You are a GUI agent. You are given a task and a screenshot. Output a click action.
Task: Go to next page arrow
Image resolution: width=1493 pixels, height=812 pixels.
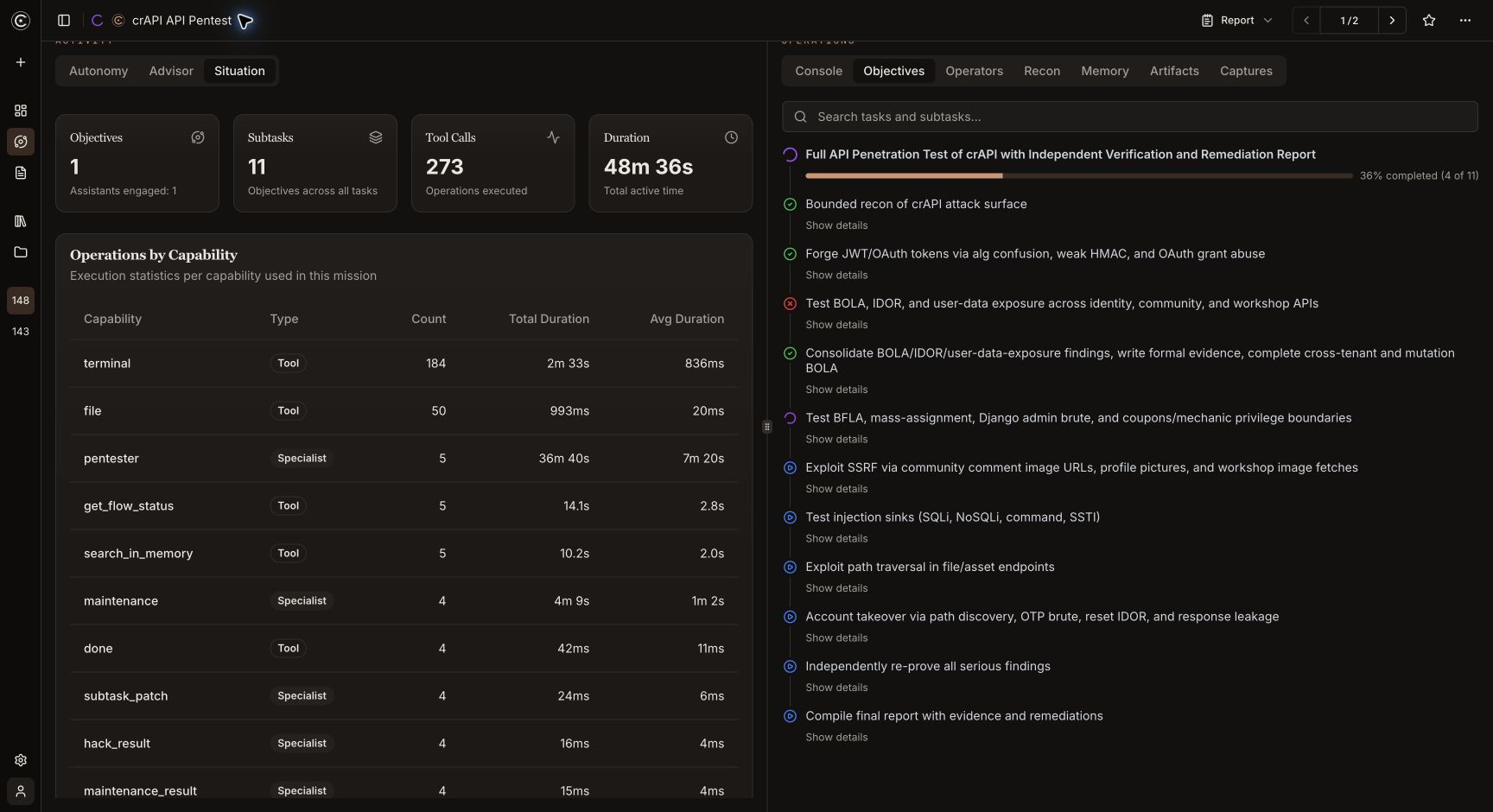pos(1392,20)
